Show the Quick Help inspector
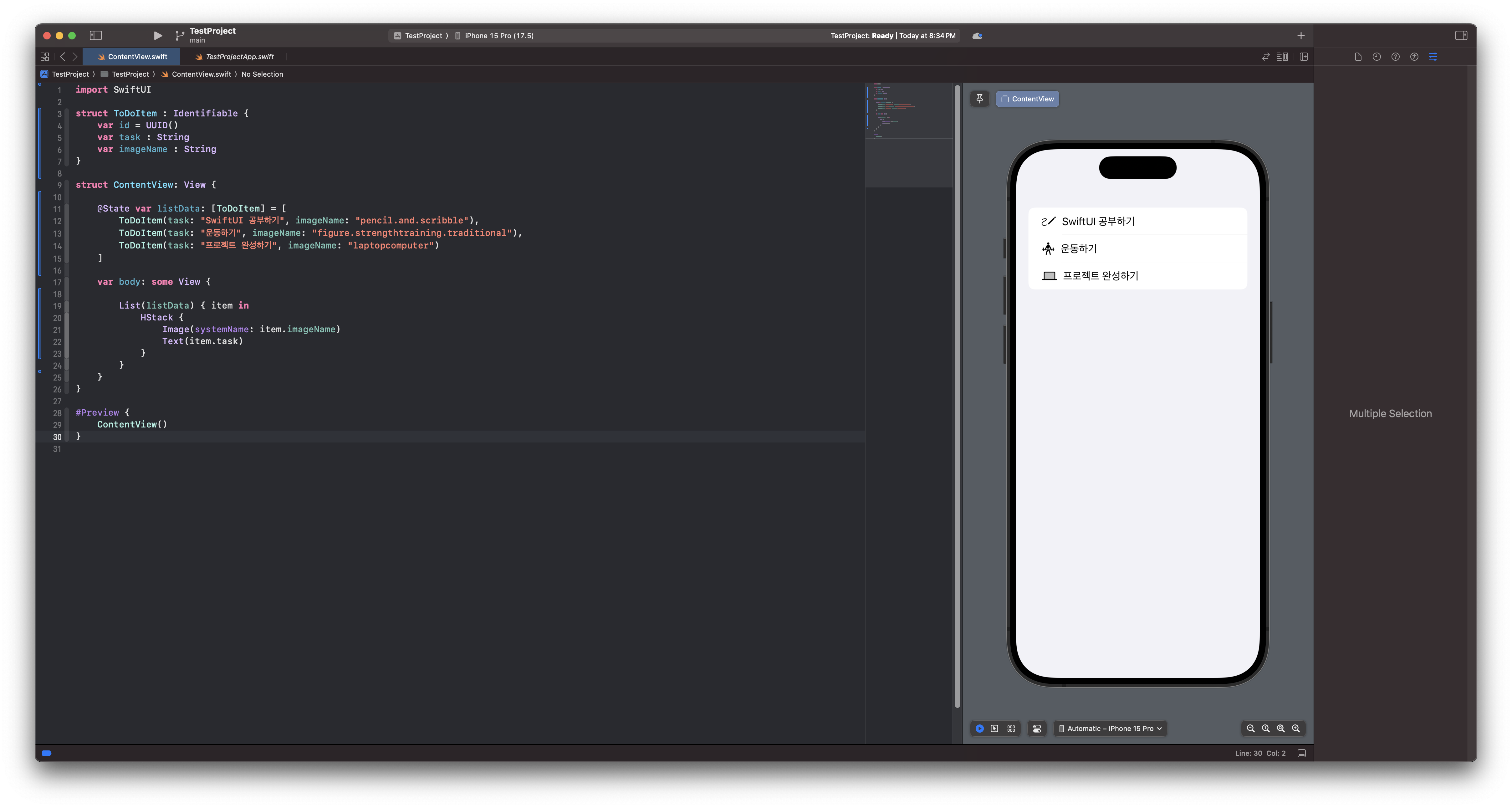 point(1395,57)
